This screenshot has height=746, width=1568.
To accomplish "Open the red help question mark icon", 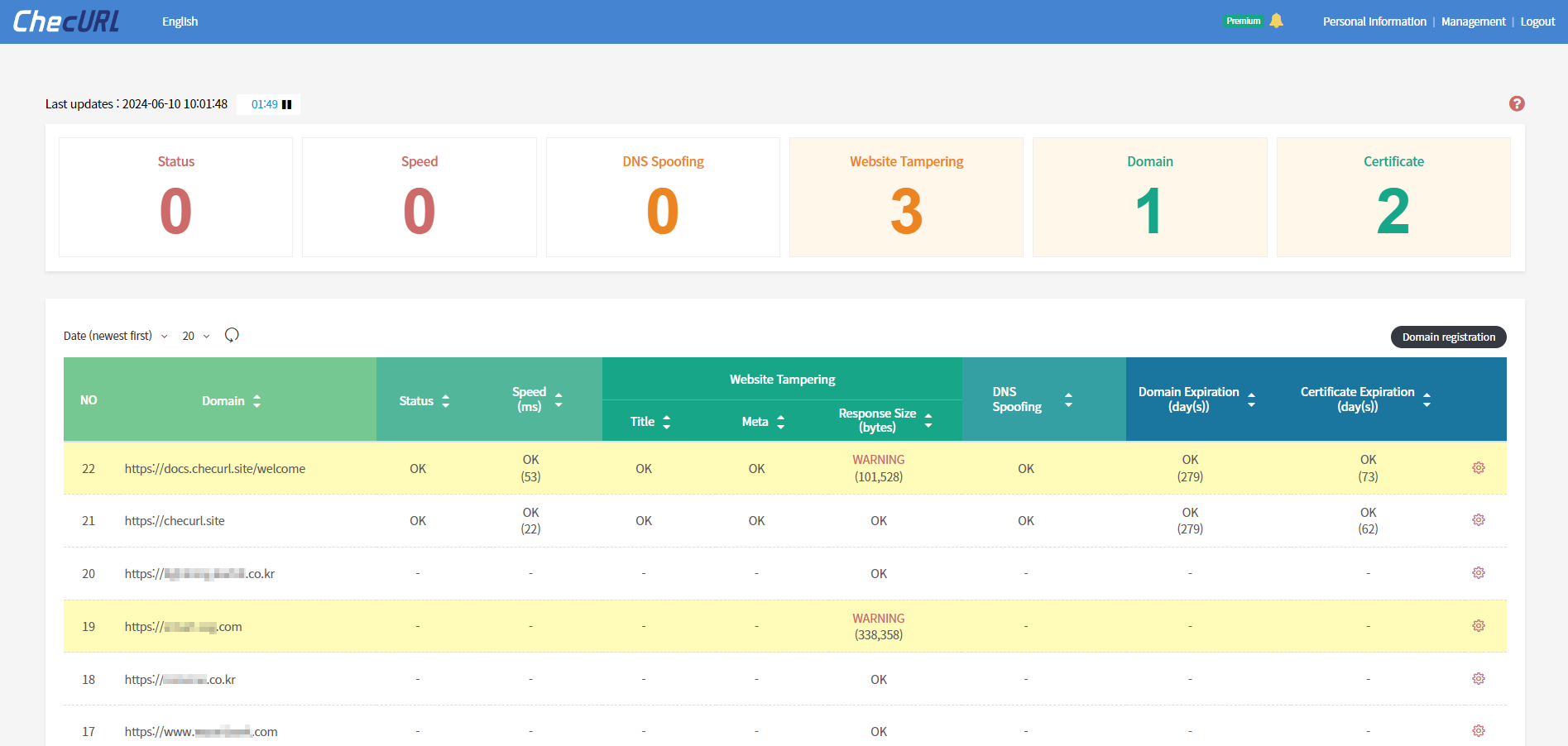I will coord(1516,103).
